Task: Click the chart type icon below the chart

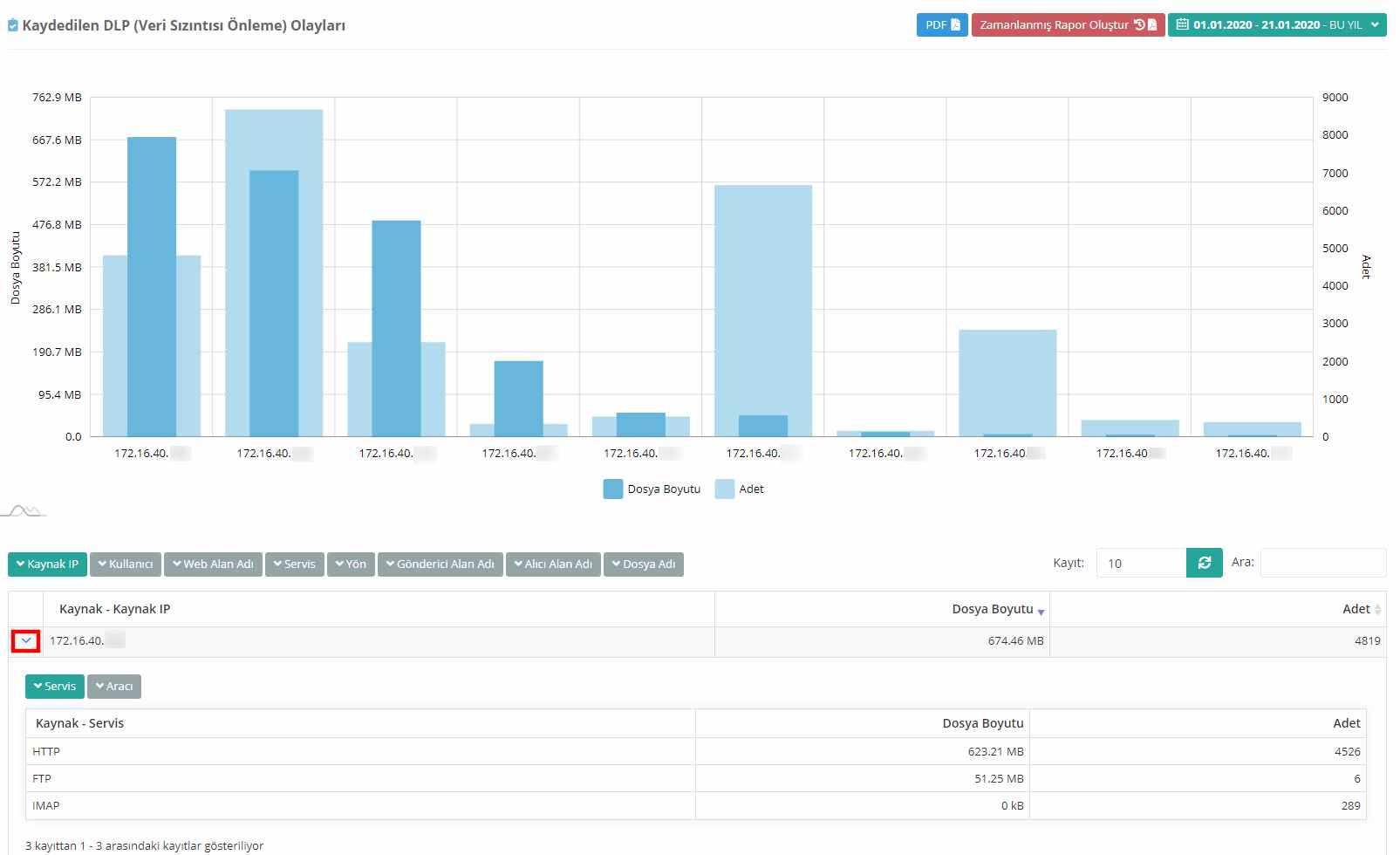Action: pos(24,510)
